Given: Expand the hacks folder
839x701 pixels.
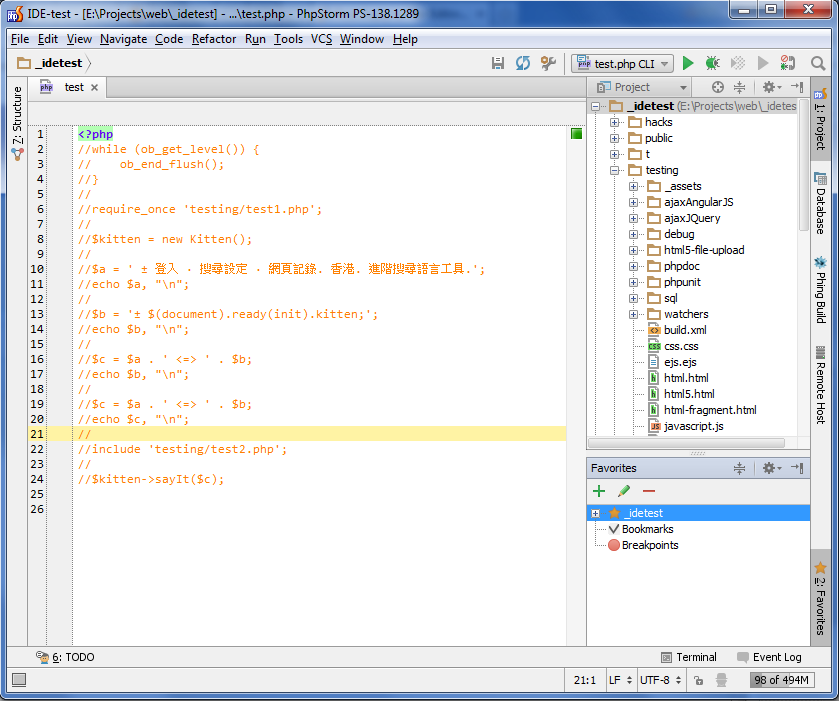Looking at the screenshot, I should point(614,122).
